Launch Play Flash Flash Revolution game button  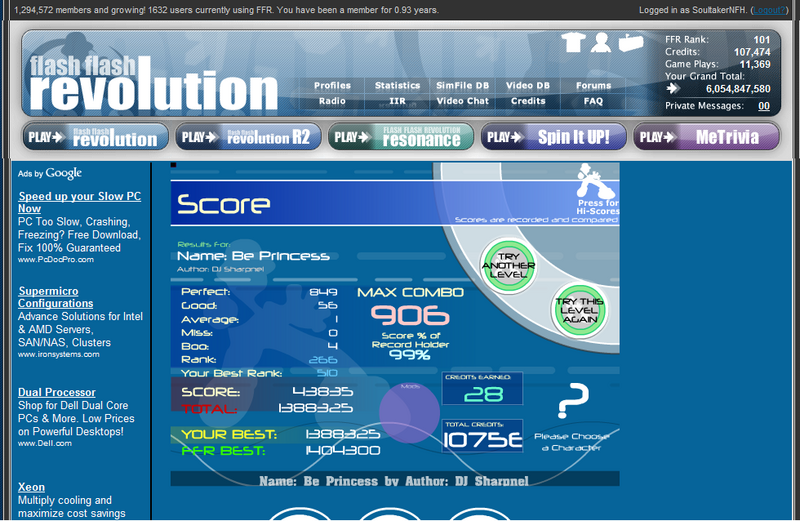pos(93,137)
